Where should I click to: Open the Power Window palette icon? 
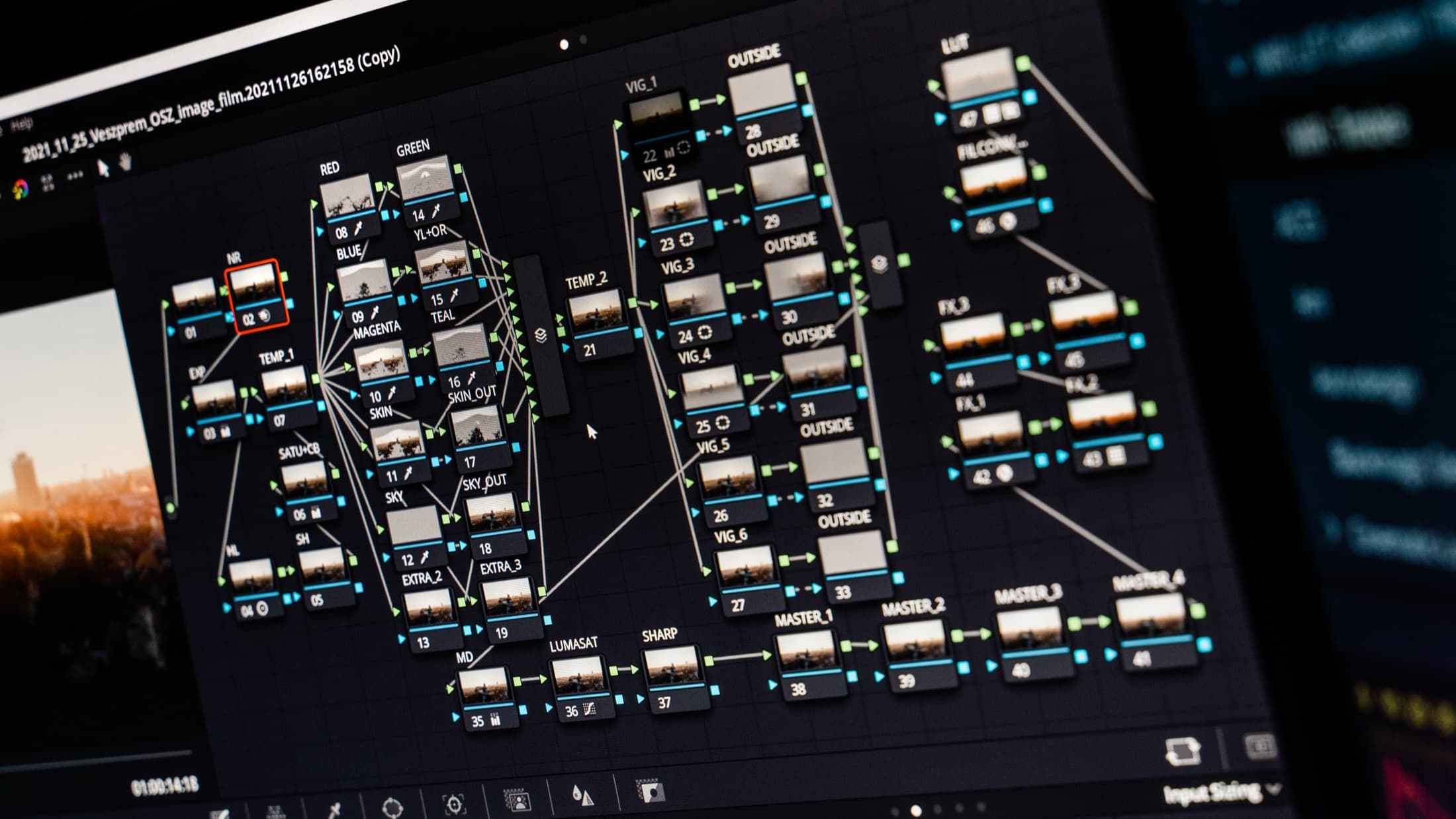pyautogui.click(x=392, y=807)
